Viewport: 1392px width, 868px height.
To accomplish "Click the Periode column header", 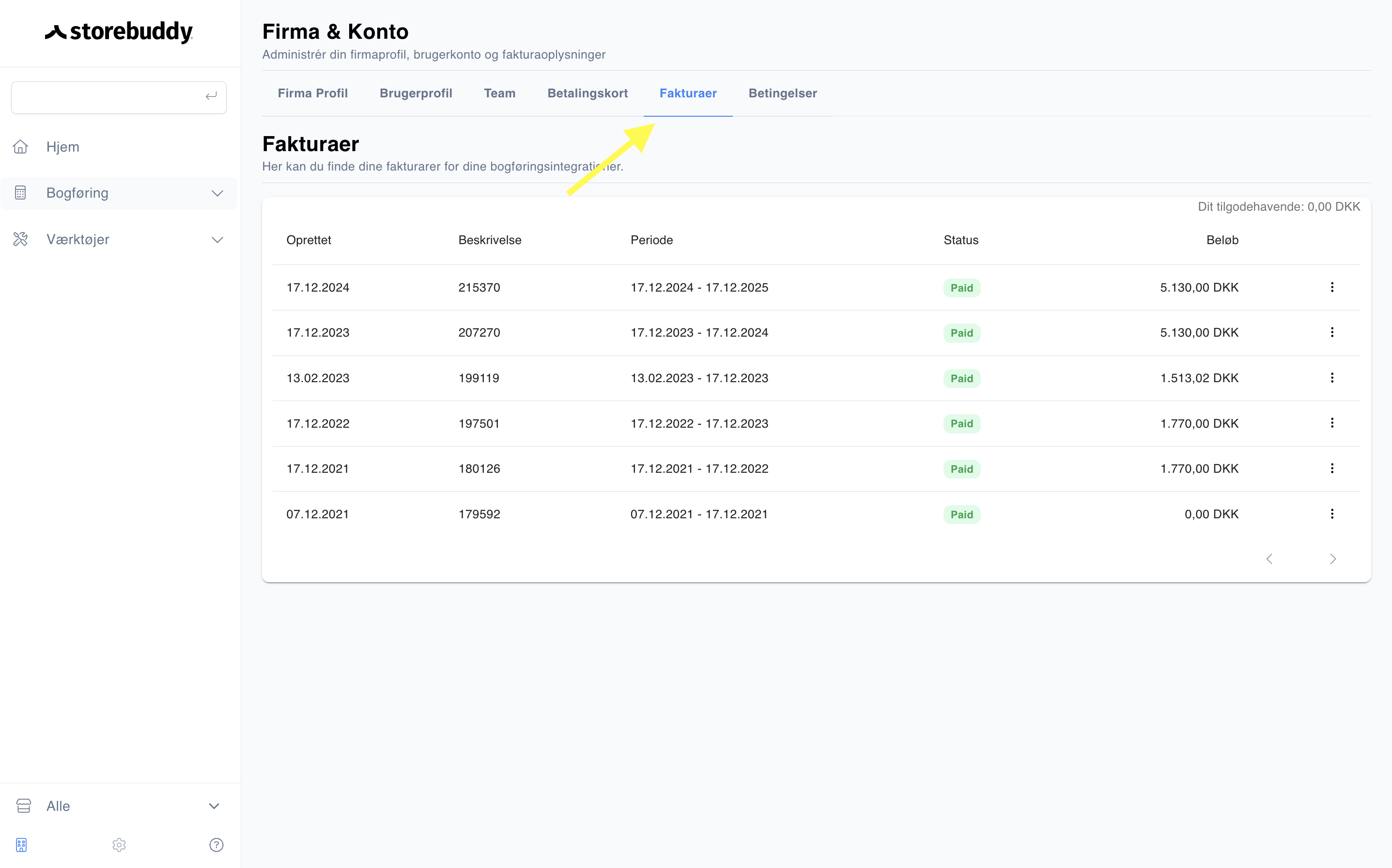I will pos(651,240).
